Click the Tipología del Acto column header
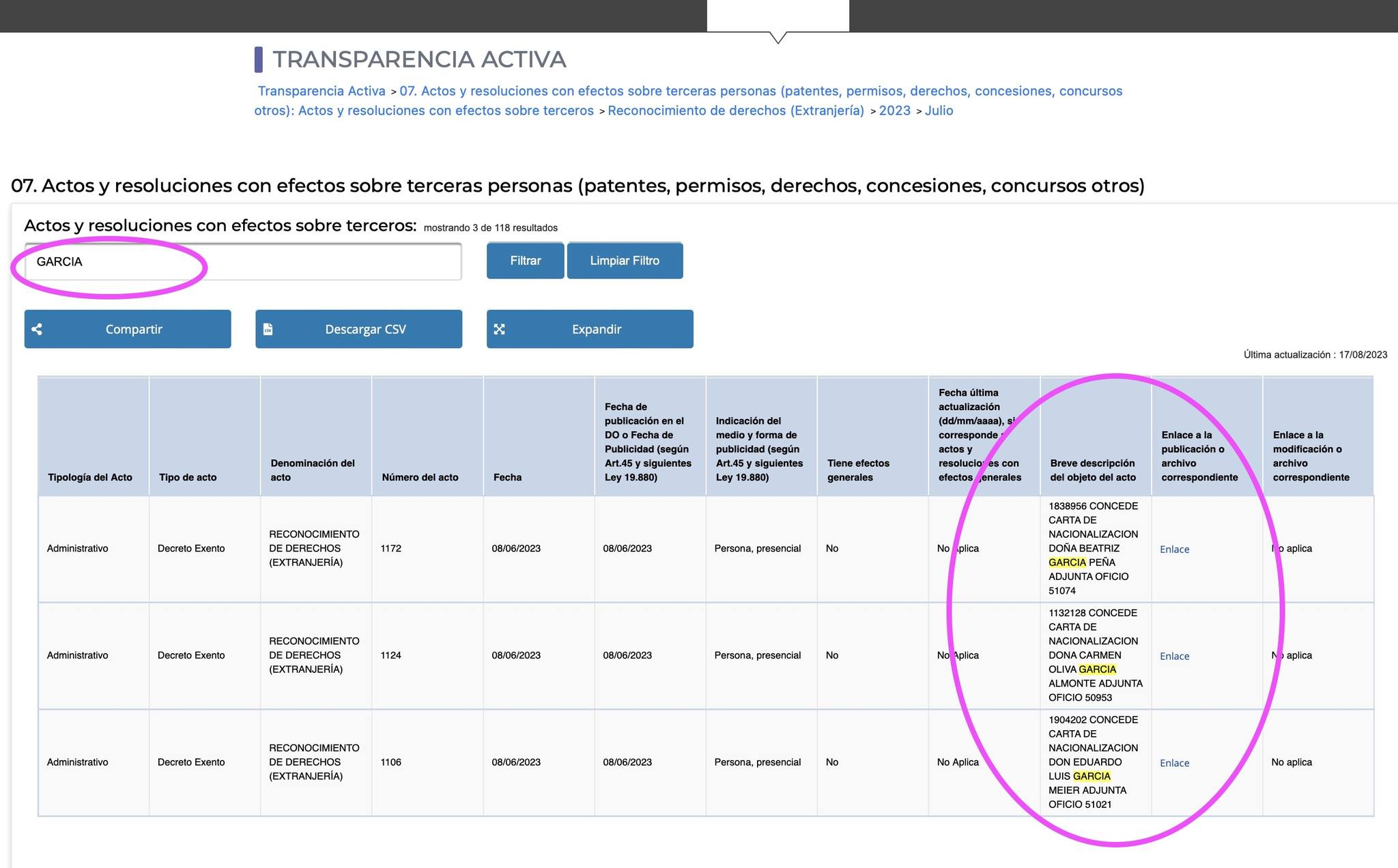The width and height of the screenshot is (1398, 868). tap(90, 477)
